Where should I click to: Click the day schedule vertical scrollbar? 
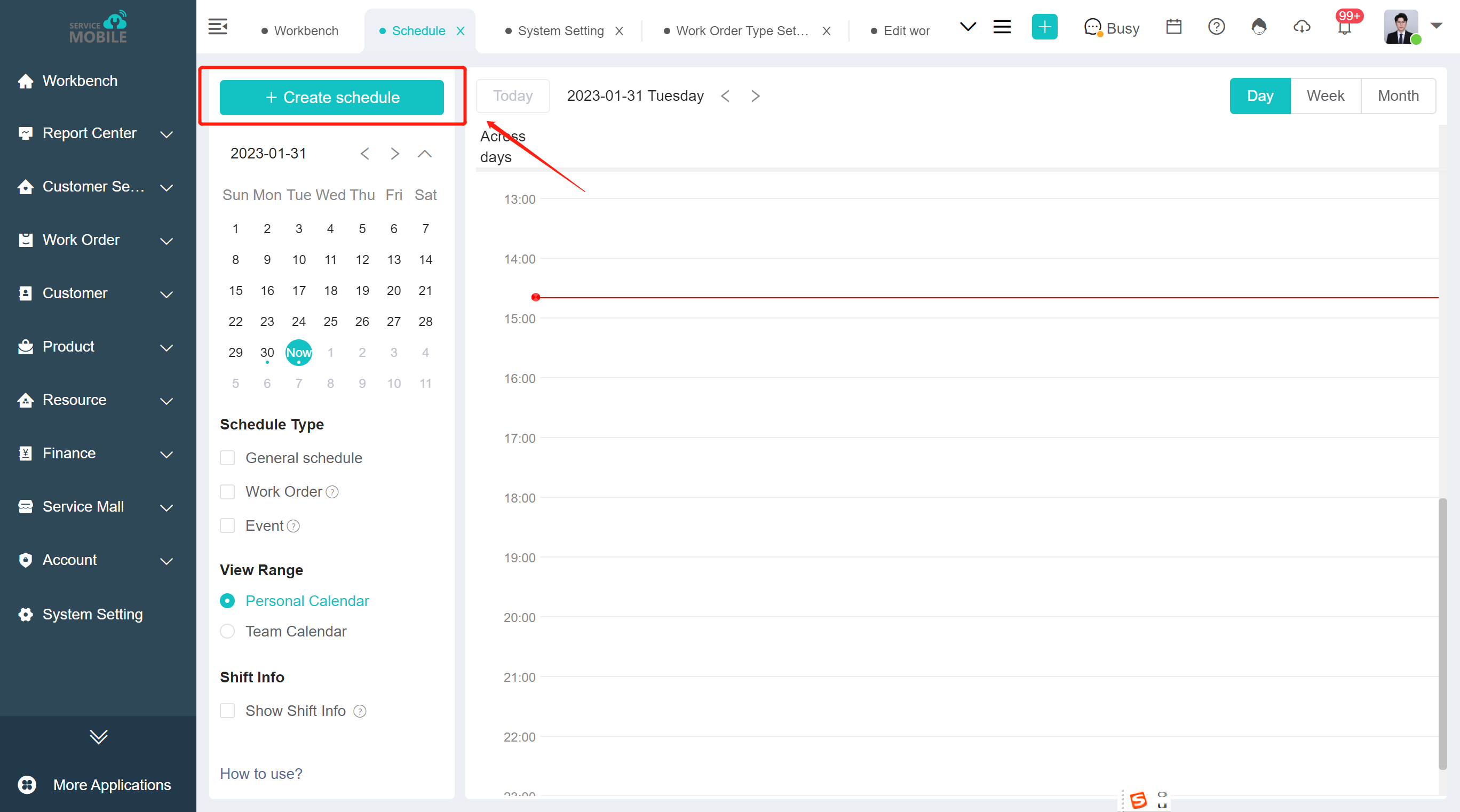(1442, 633)
